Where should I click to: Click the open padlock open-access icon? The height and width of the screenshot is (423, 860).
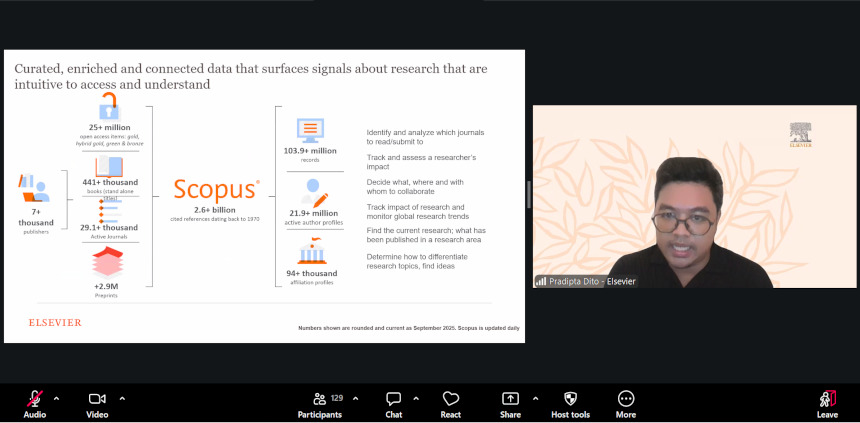click(x=110, y=106)
